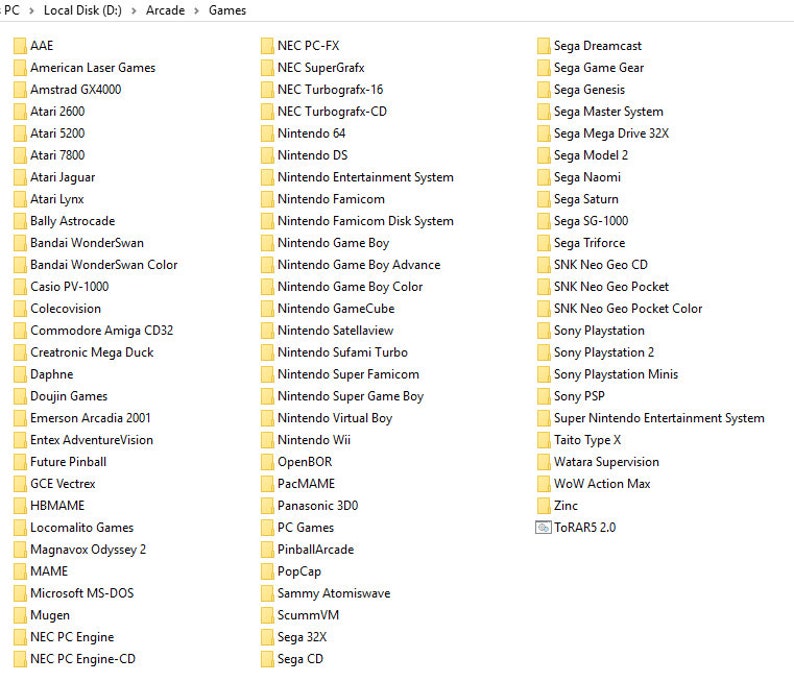Click the folder icon beside Nintendo Wii

click(267, 440)
